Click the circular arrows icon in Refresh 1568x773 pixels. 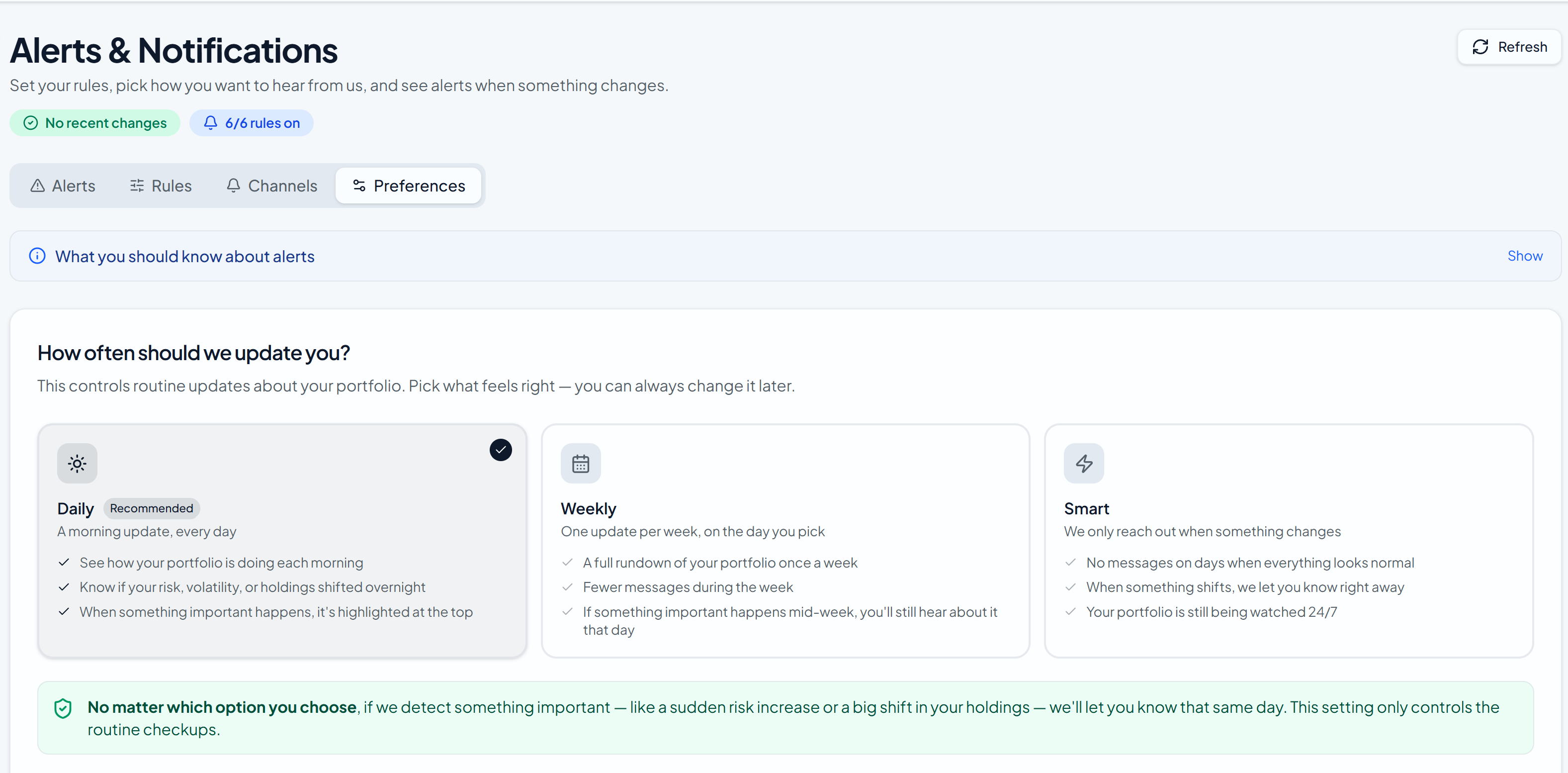[1481, 47]
